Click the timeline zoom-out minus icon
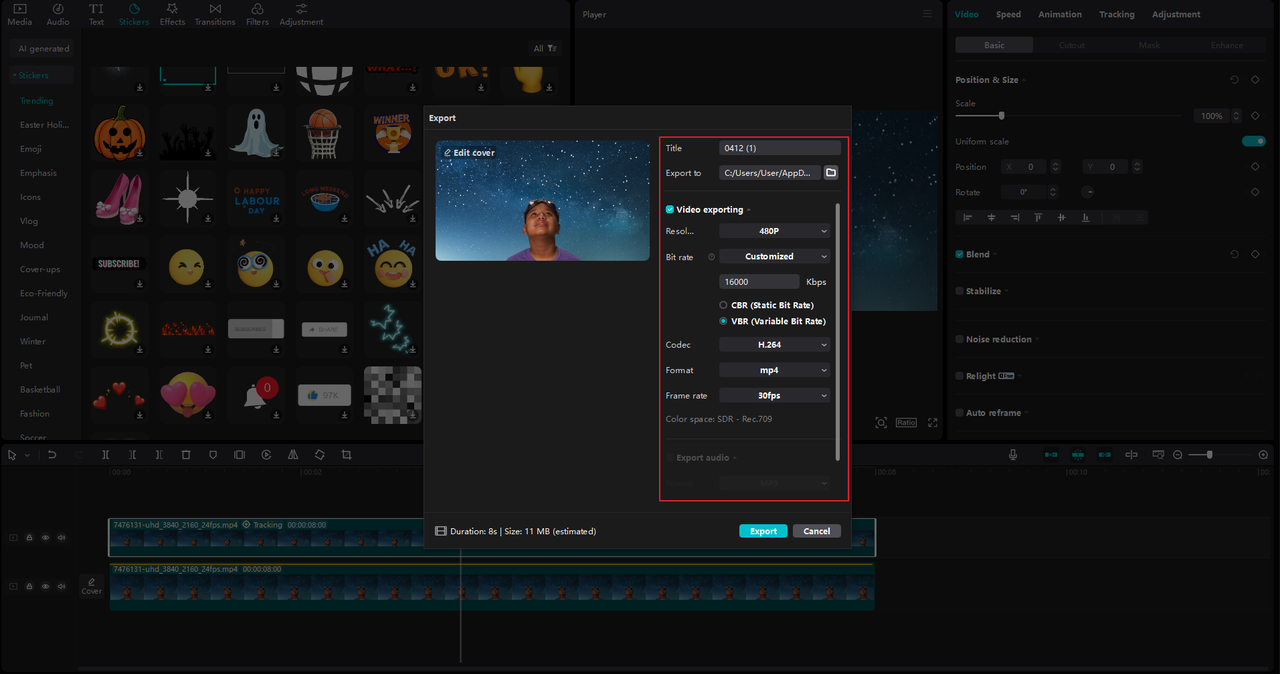 click(1178, 455)
